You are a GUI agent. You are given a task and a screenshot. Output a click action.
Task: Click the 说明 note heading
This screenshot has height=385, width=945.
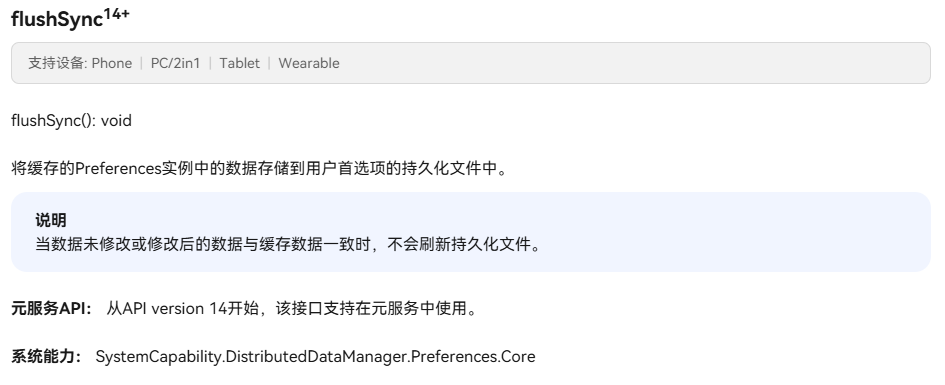51,221
